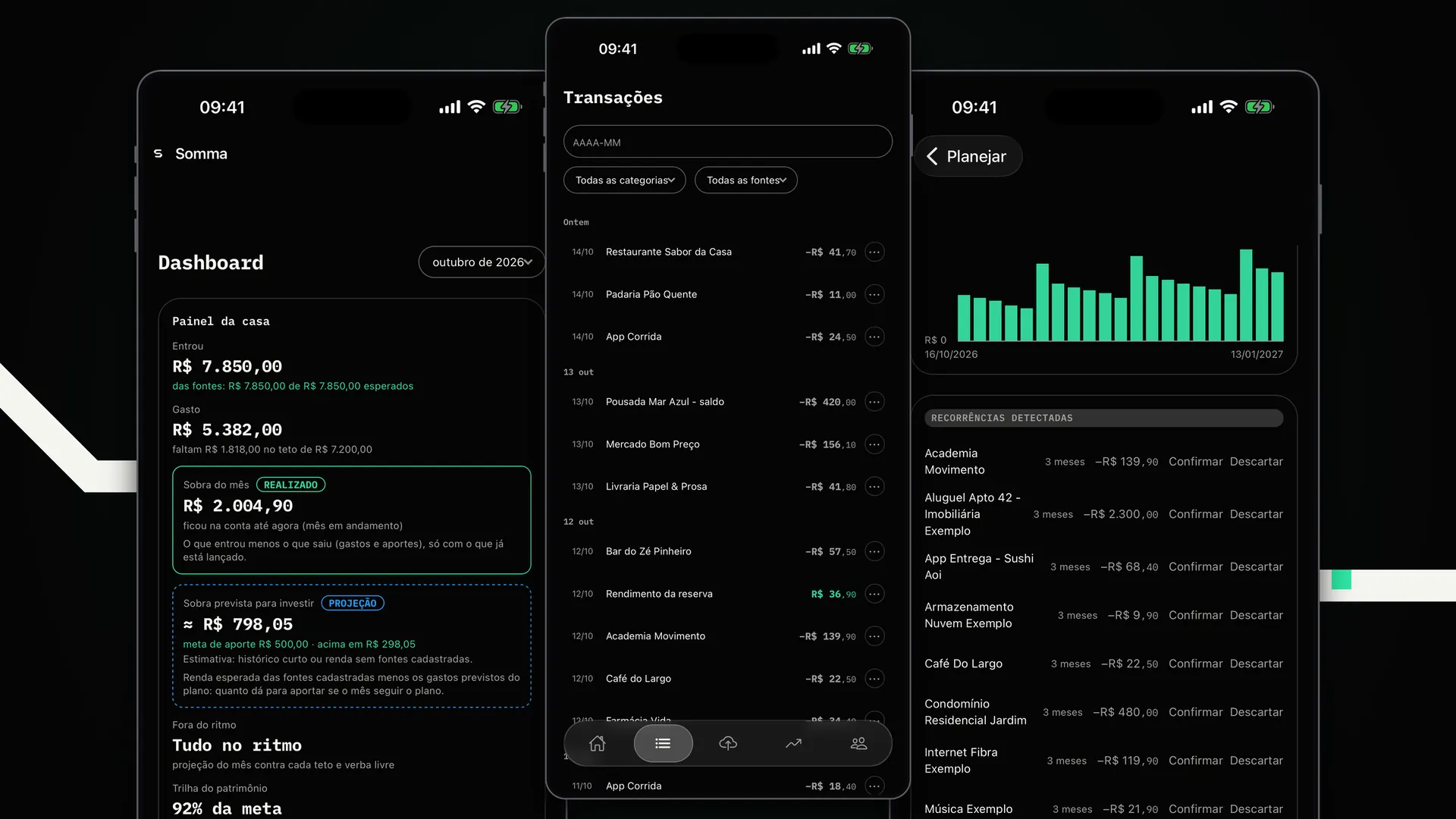
Task: Open the options menu for Livraria Papel & Prosa
Action: click(x=874, y=487)
